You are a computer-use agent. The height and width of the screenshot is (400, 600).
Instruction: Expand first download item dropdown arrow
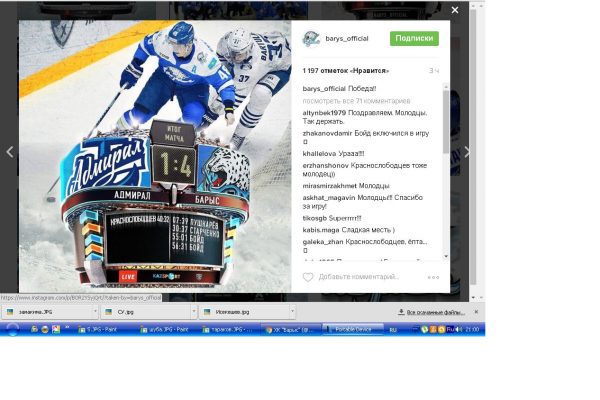(x=95, y=312)
